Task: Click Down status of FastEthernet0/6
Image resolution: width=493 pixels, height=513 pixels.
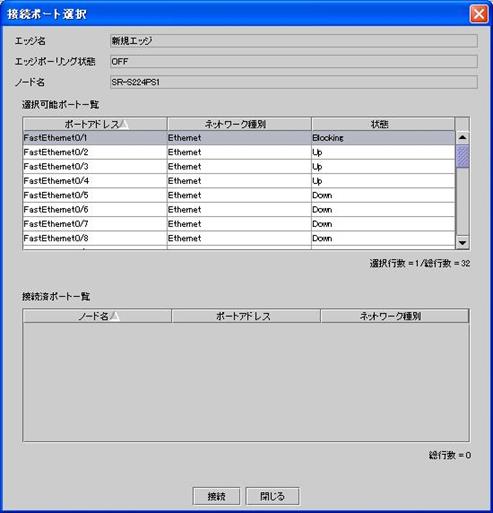Action: [383, 210]
